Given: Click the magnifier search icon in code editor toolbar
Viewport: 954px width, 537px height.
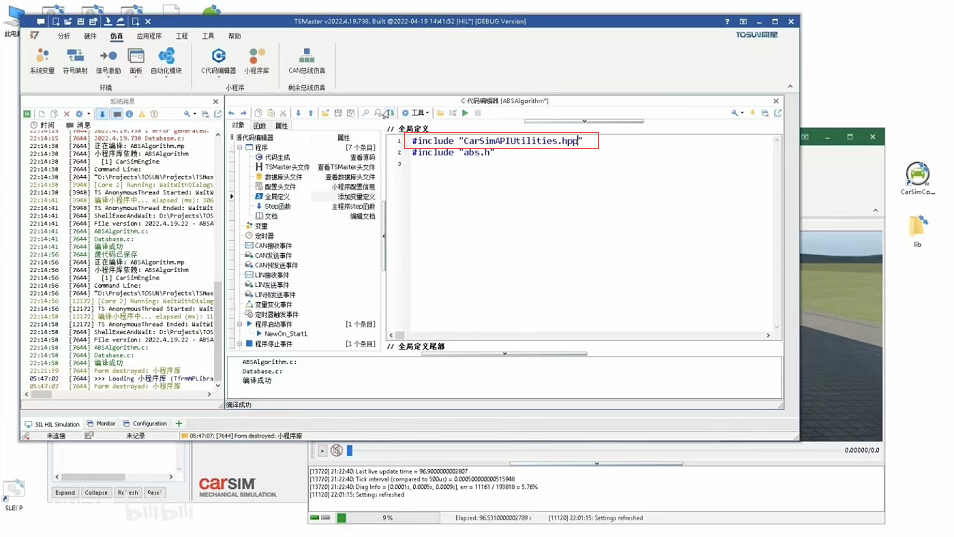Looking at the screenshot, I should (x=365, y=113).
